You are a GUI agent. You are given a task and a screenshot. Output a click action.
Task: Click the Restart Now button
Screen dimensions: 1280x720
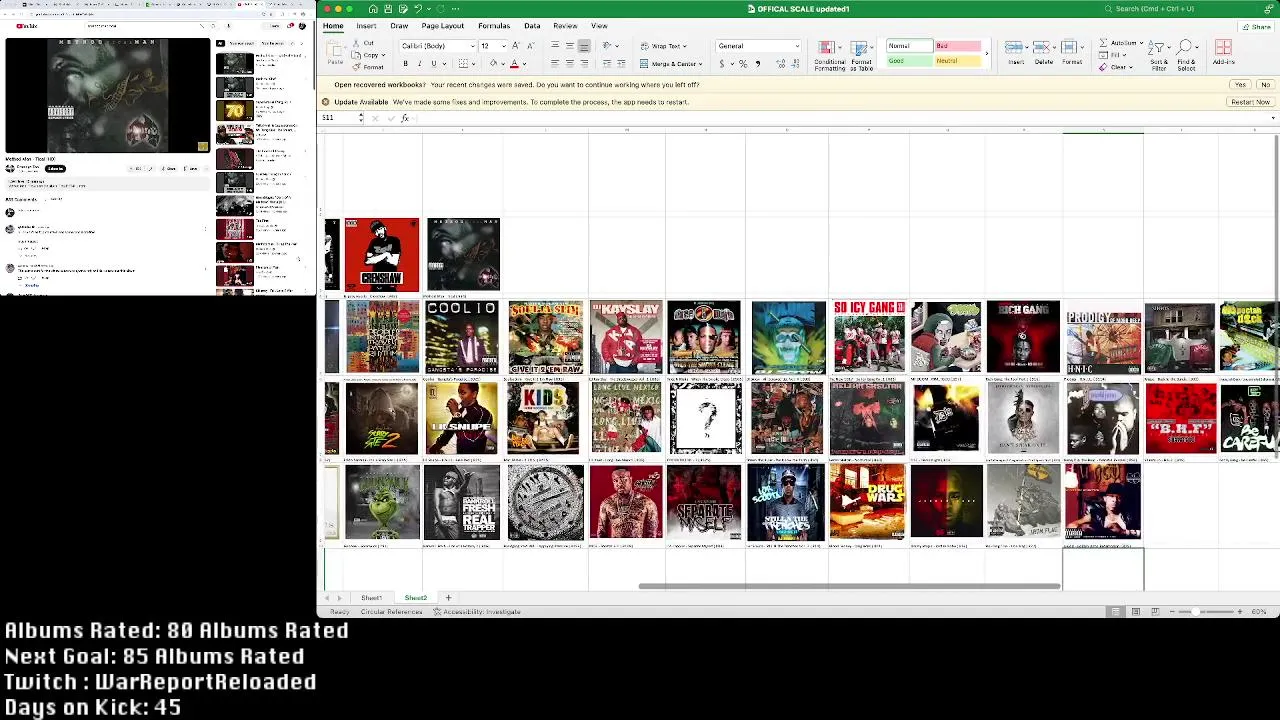click(x=1250, y=102)
